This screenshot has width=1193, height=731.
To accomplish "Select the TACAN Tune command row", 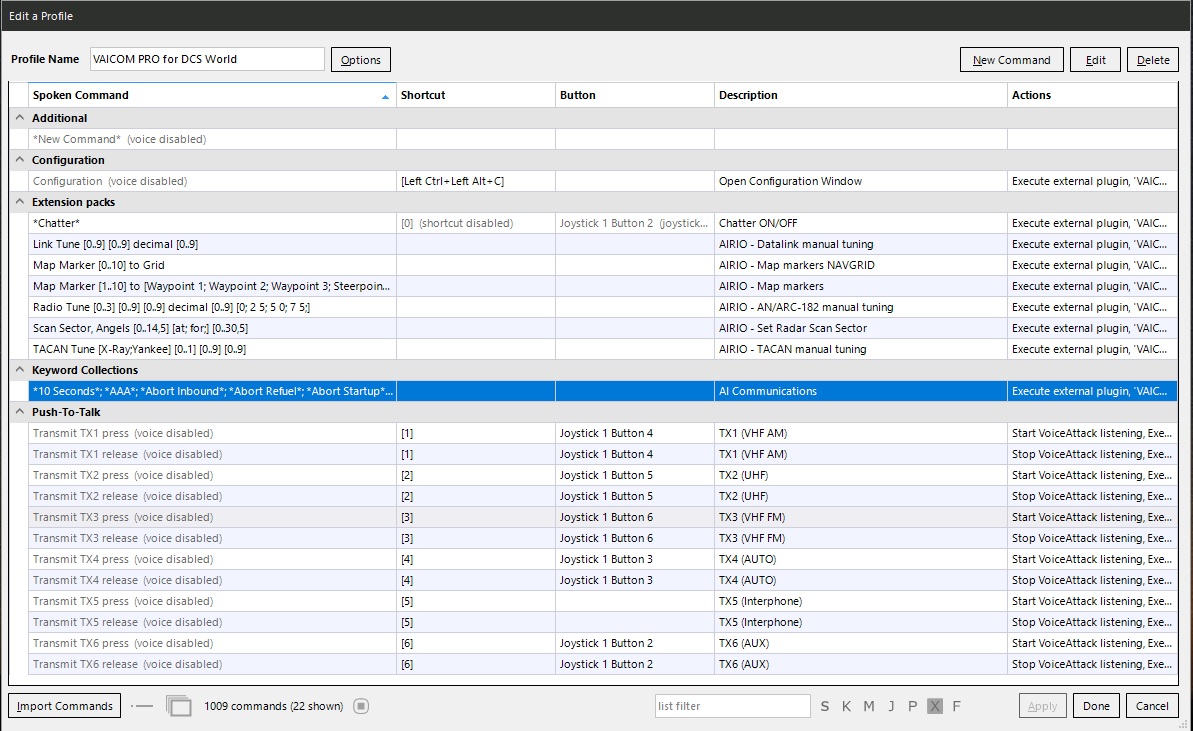I will coord(603,349).
